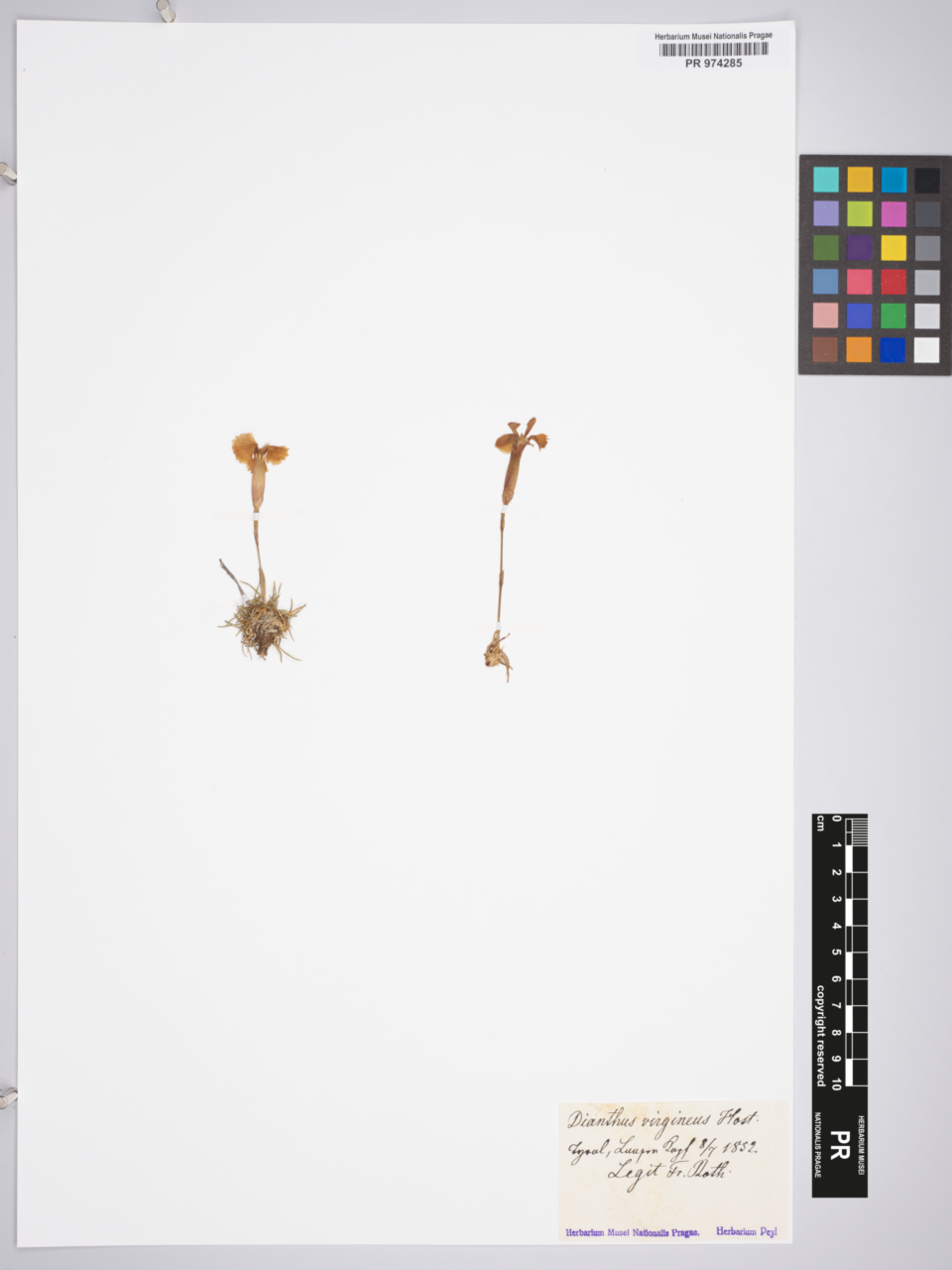
Task: Select the dark purple swatch on the color chart
Action: click(x=860, y=248)
